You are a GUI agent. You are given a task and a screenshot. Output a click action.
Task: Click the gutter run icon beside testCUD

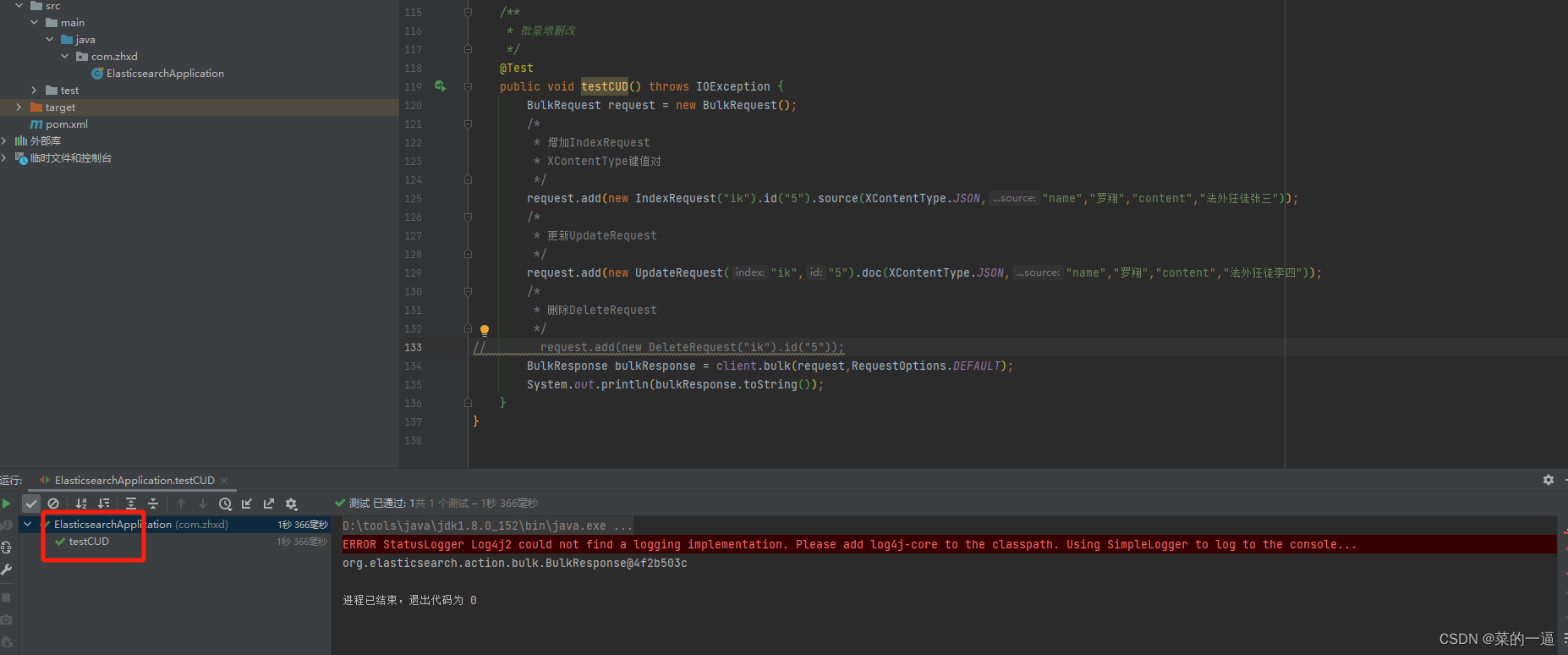click(x=440, y=86)
